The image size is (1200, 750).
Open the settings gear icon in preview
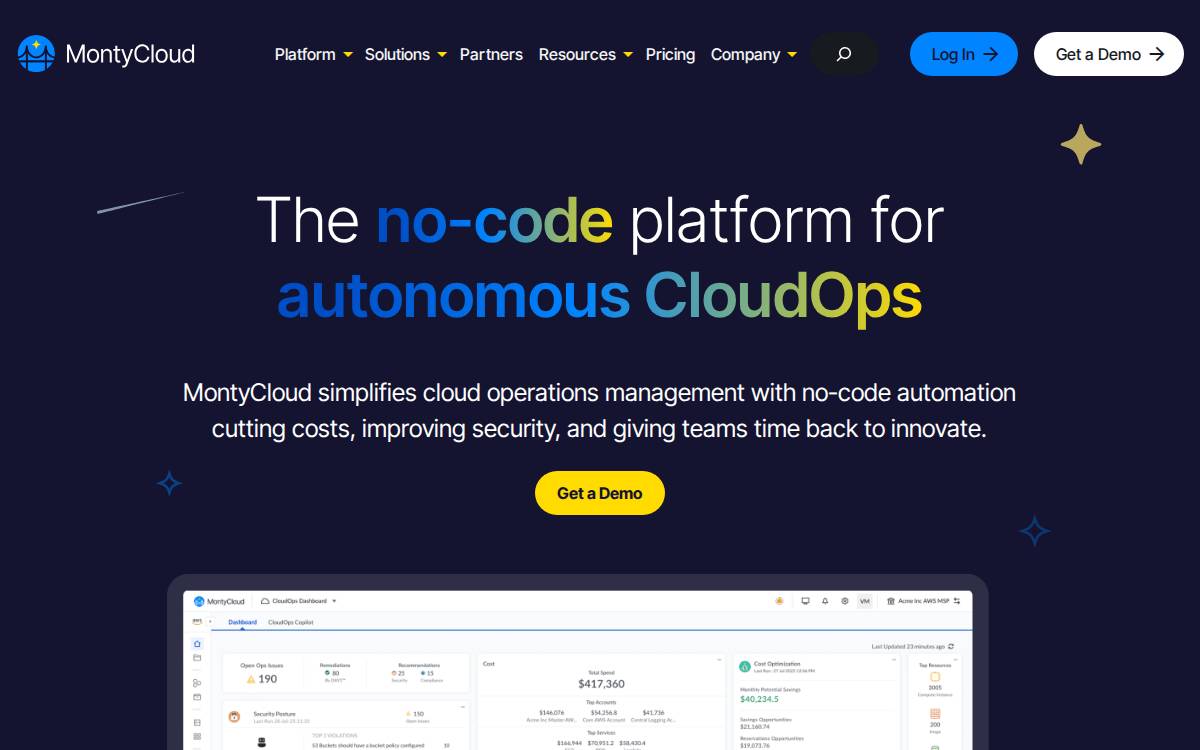pos(845,601)
